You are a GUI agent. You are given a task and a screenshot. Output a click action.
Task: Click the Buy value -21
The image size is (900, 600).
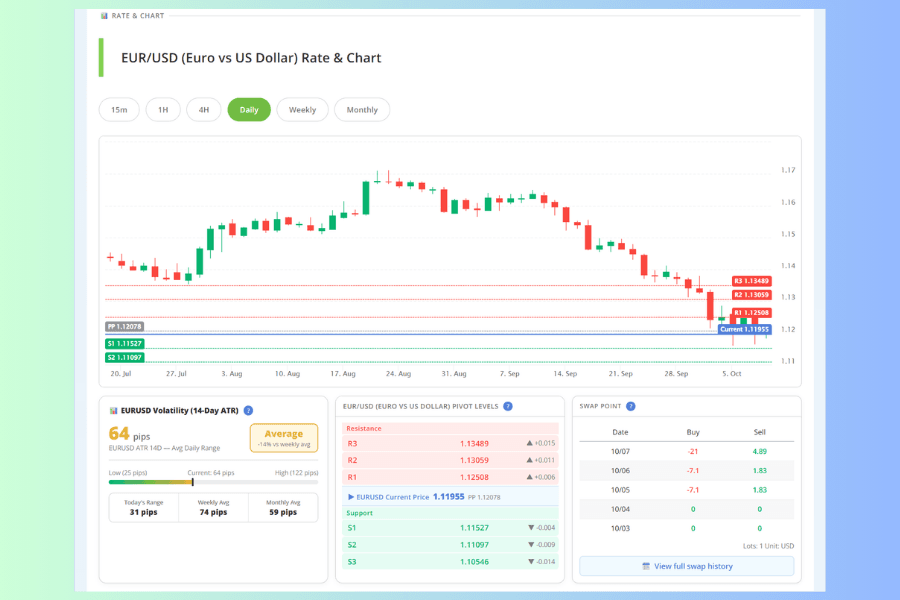[x=693, y=451]
